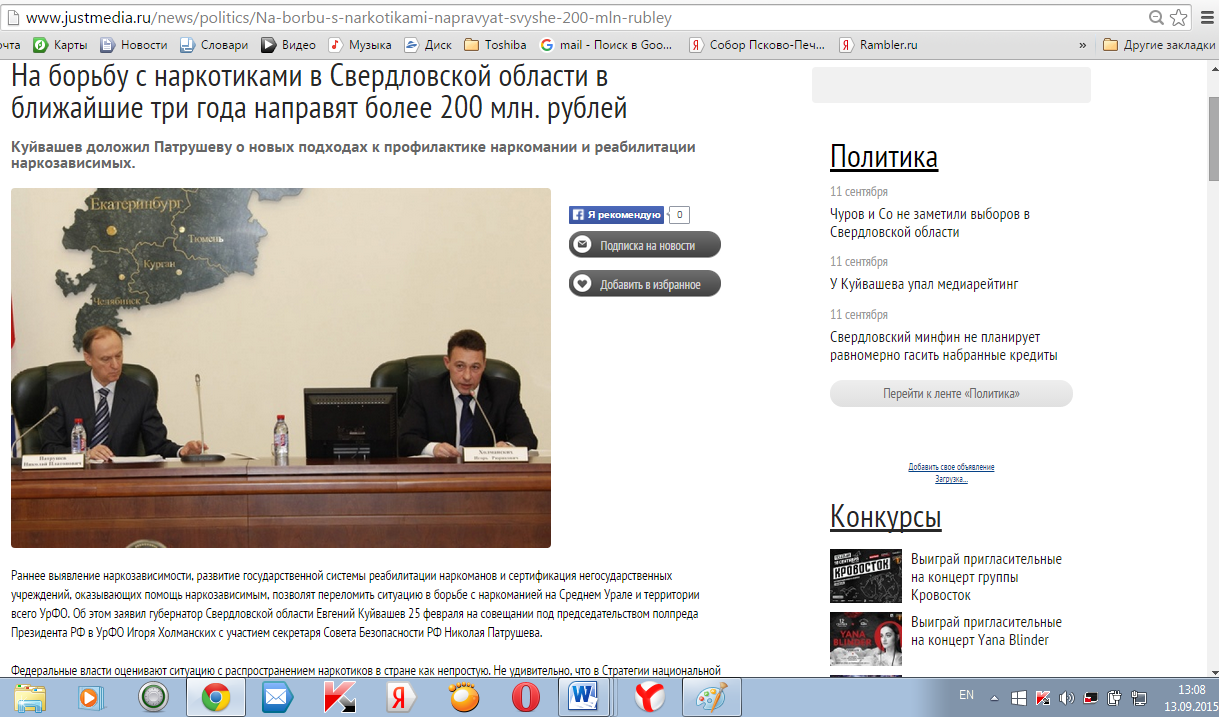
Task: Open the mail - Поиск в Goo... bookmark
Action: [x=608, y=45]
